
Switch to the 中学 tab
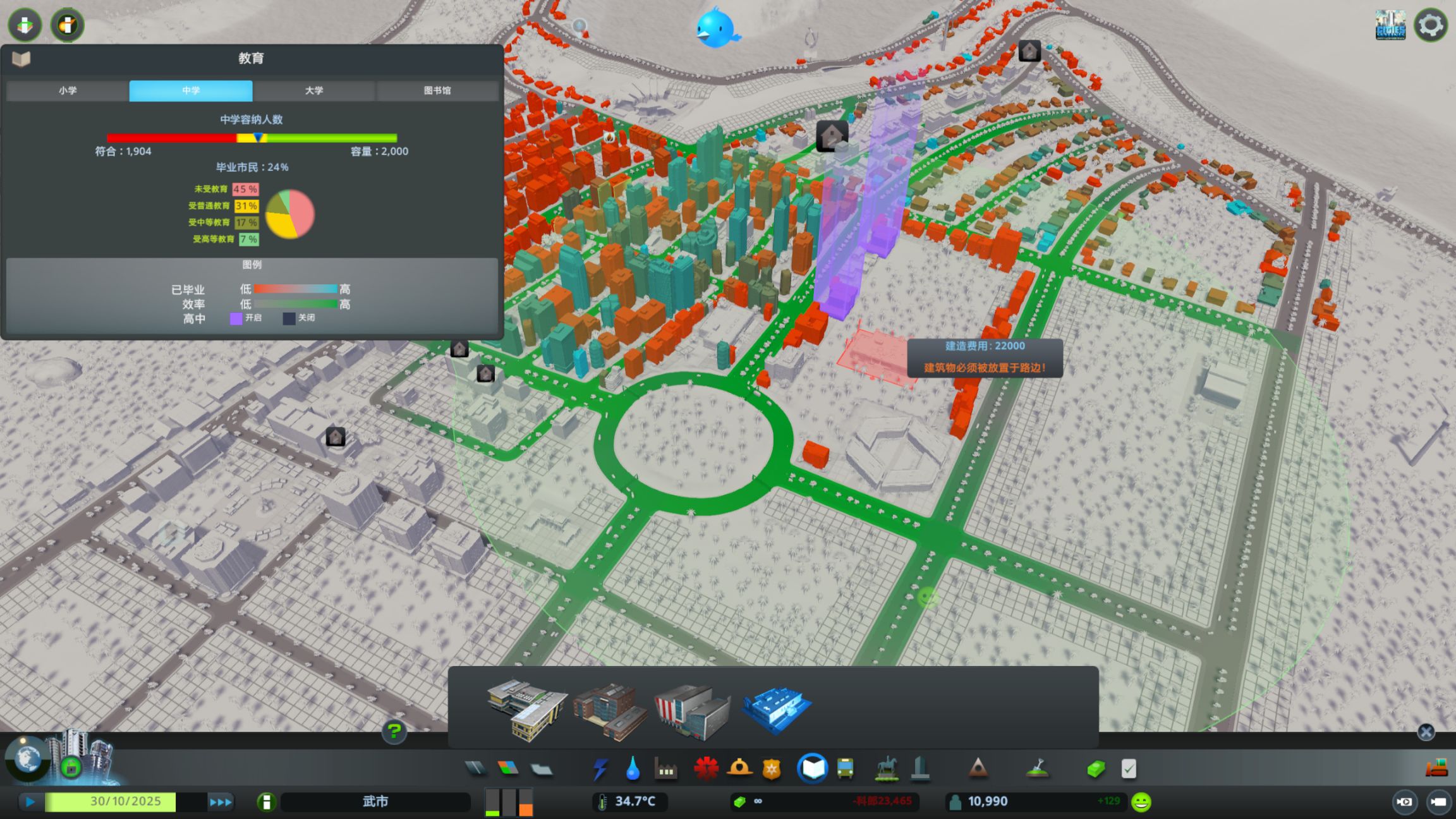(x=191, y=90)
